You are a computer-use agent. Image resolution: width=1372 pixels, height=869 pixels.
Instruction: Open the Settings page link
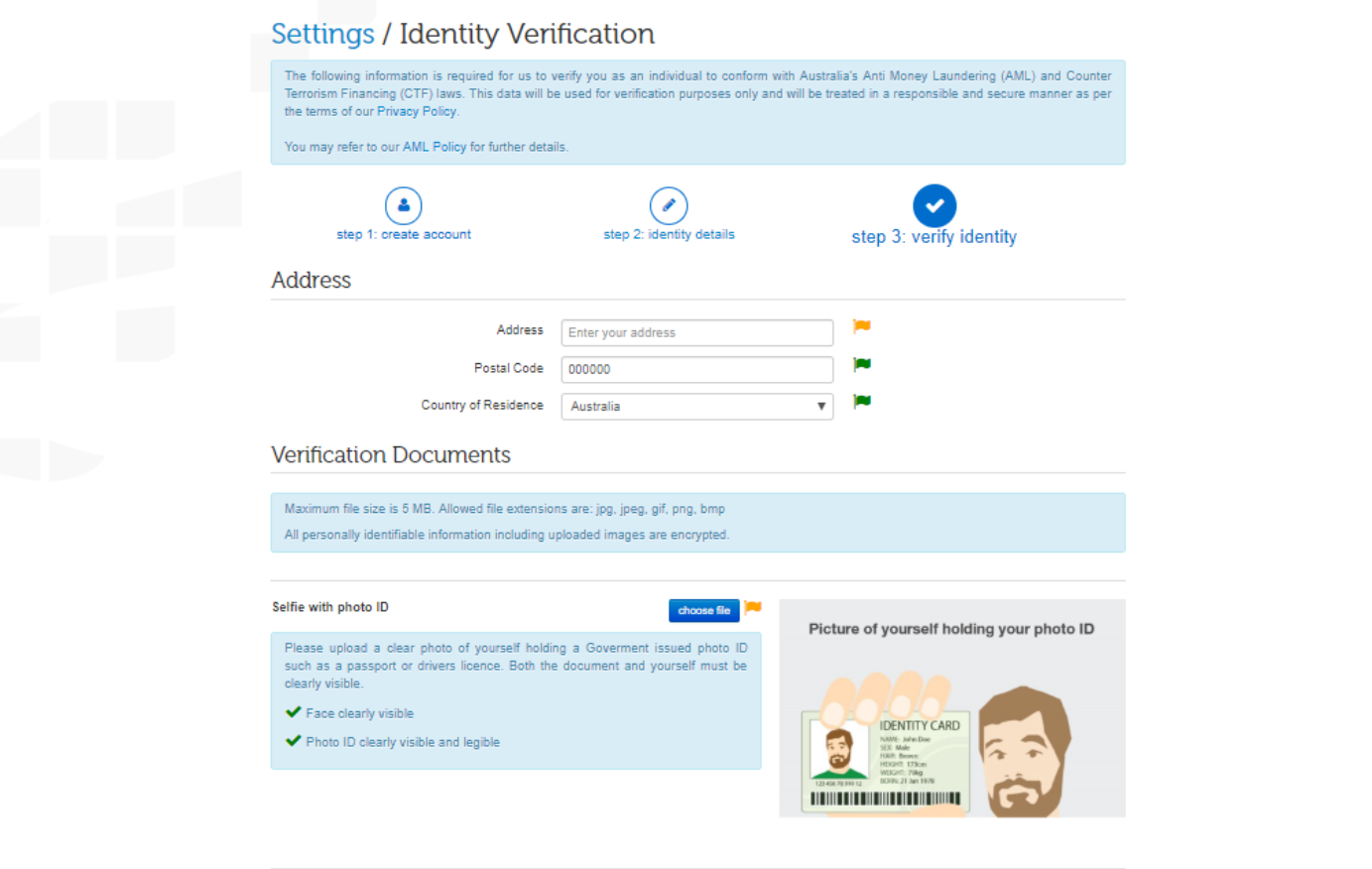[x=321, y=33]
